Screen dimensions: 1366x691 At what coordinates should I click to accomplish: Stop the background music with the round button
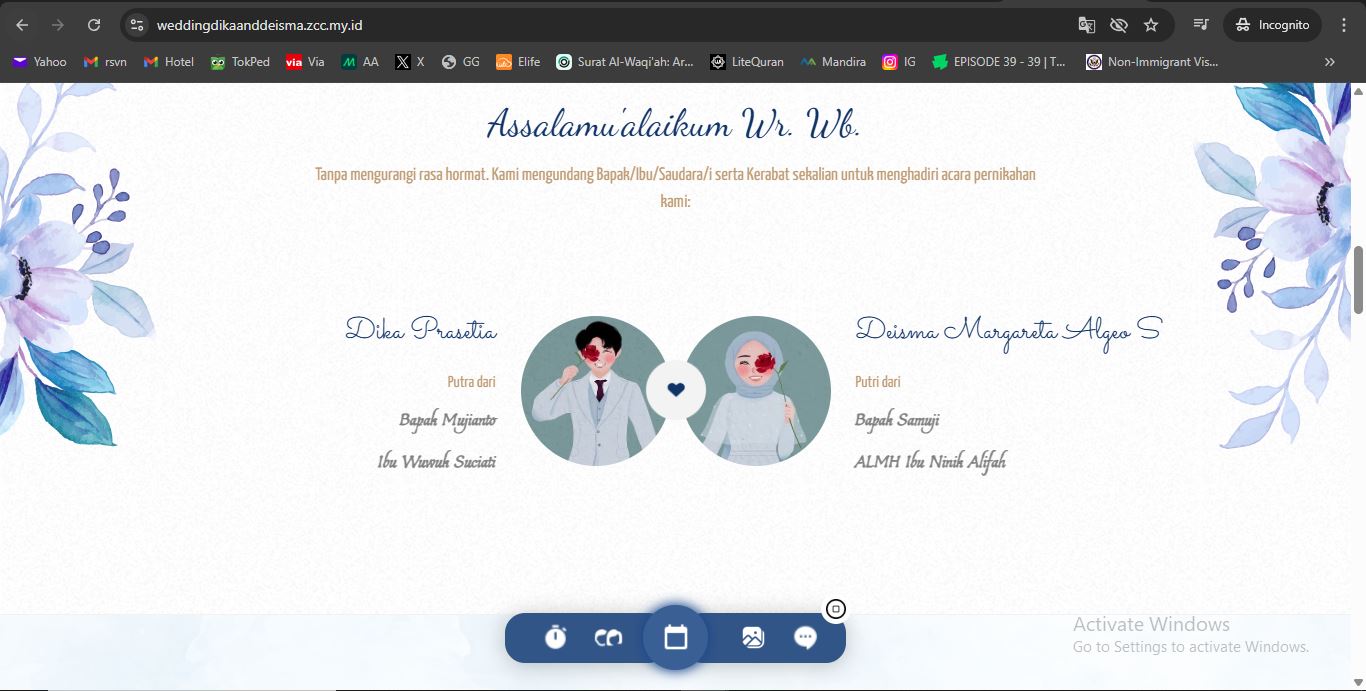point(836,609)
